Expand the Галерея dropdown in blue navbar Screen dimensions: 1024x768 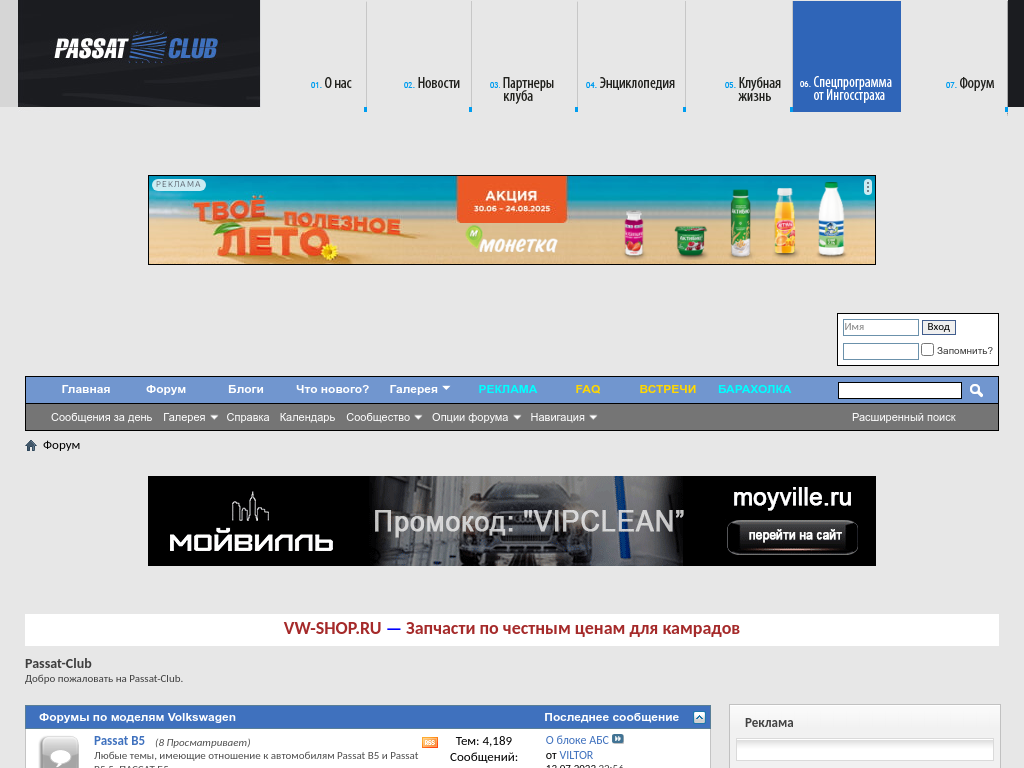pyautogui.click(x=420, y=389)
